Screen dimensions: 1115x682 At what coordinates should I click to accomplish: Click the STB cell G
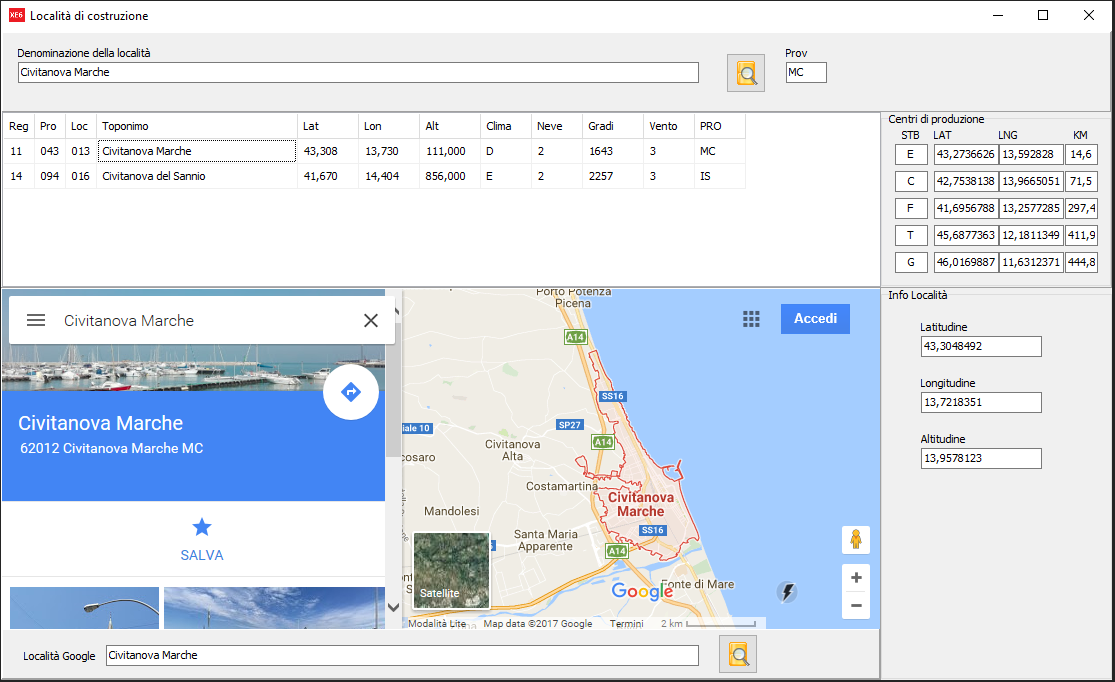point(910,262)
